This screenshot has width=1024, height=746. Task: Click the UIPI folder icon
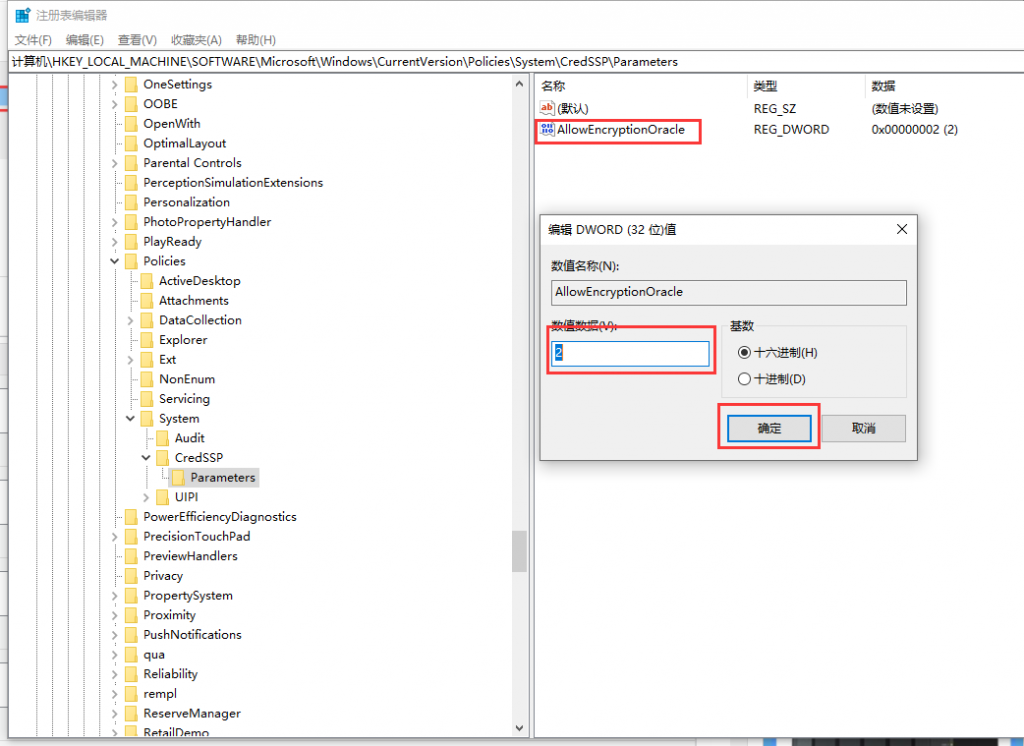coord(163,497)
